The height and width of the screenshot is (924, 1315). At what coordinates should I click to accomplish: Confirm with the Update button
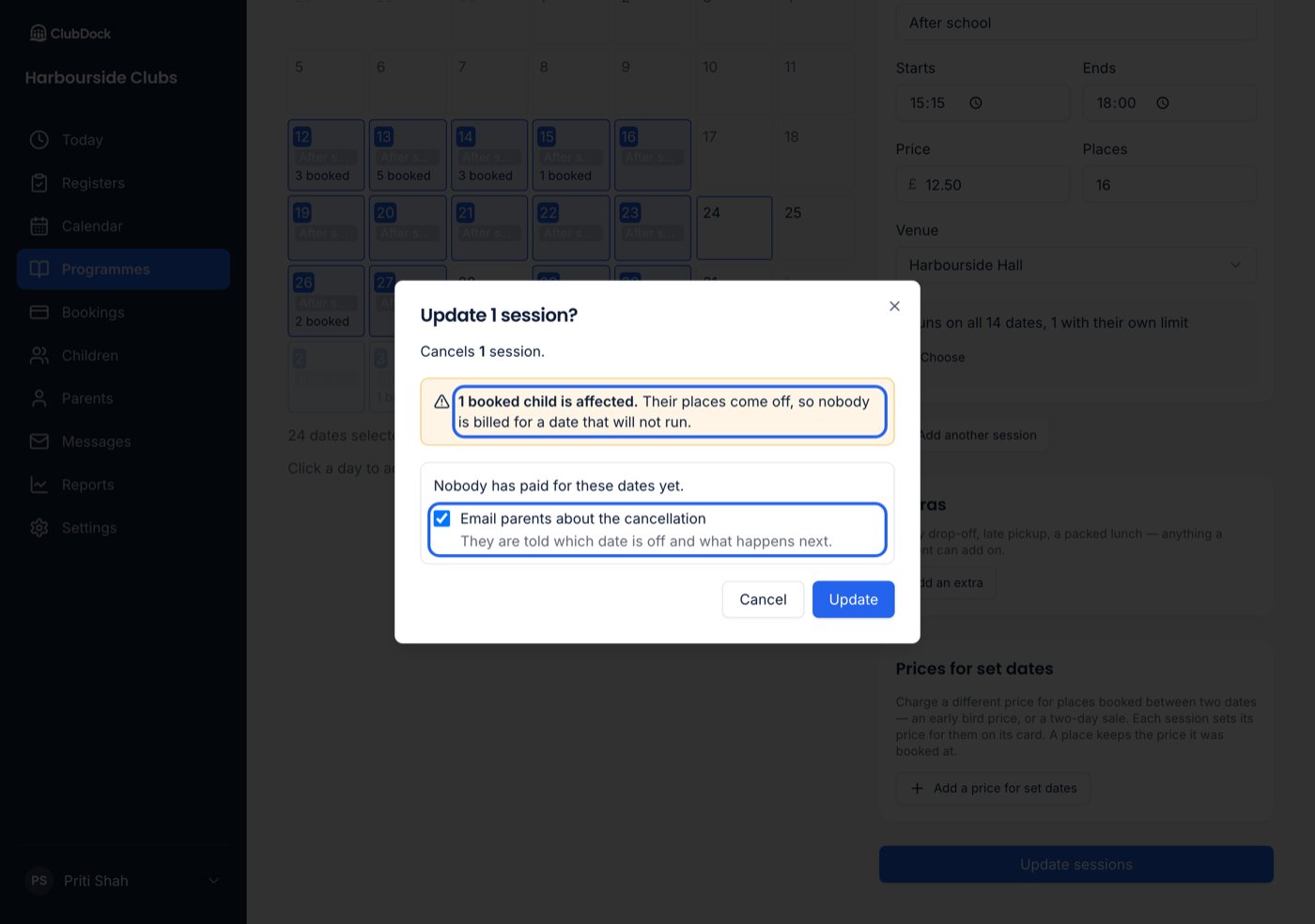[x=853, y=599]
